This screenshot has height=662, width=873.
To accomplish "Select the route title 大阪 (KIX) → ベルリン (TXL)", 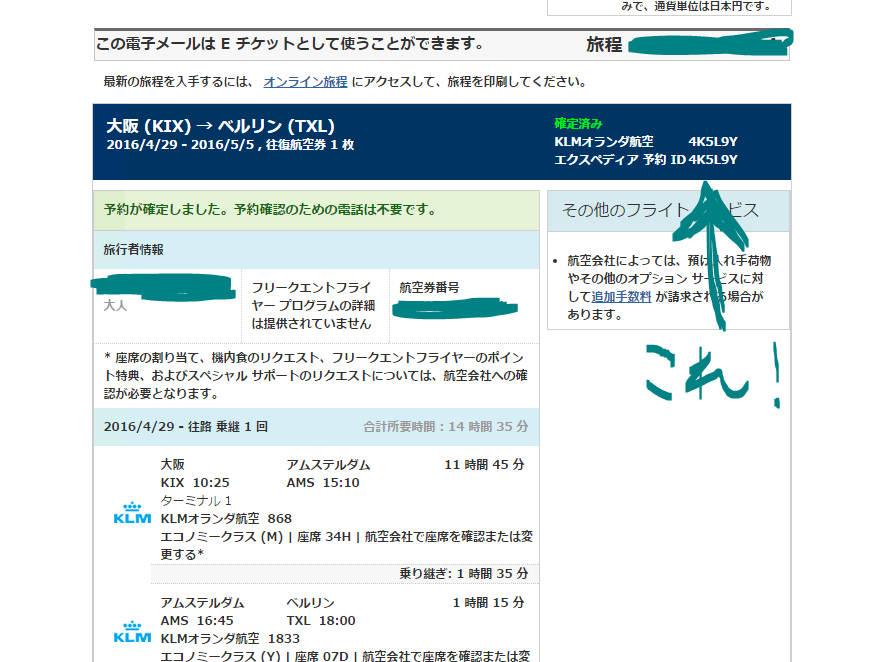I will tap(220, 126).
